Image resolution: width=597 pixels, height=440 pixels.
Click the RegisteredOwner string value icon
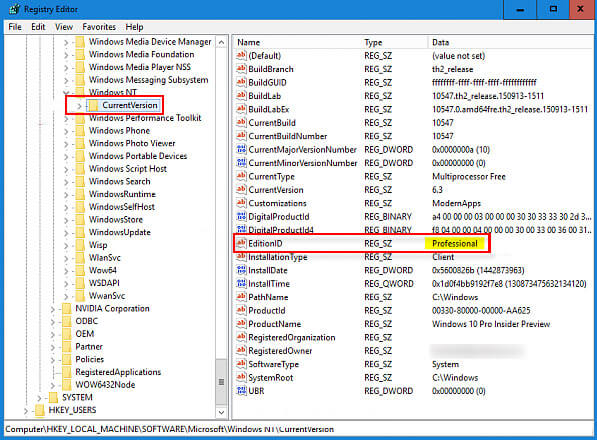[241, 351]
